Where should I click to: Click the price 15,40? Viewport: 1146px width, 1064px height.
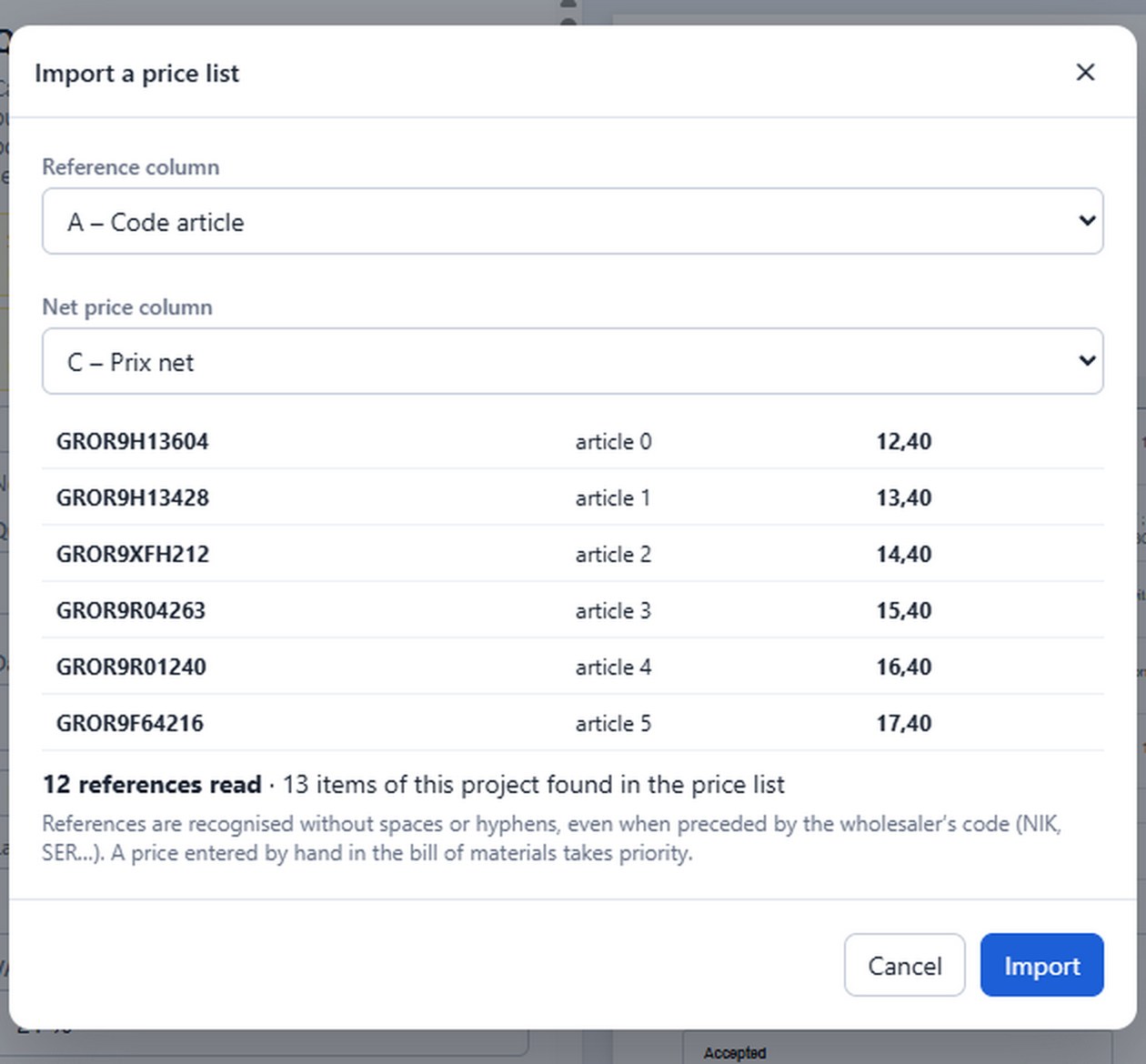click(904, 611)
